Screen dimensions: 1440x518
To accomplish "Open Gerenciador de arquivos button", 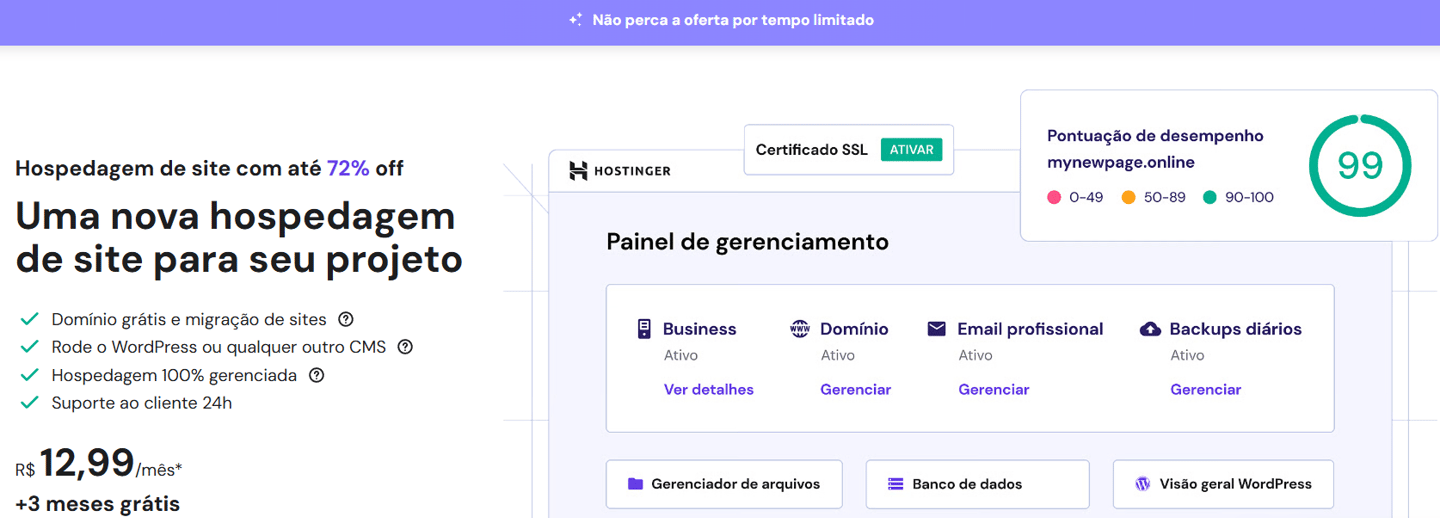I will coord(724,484).
